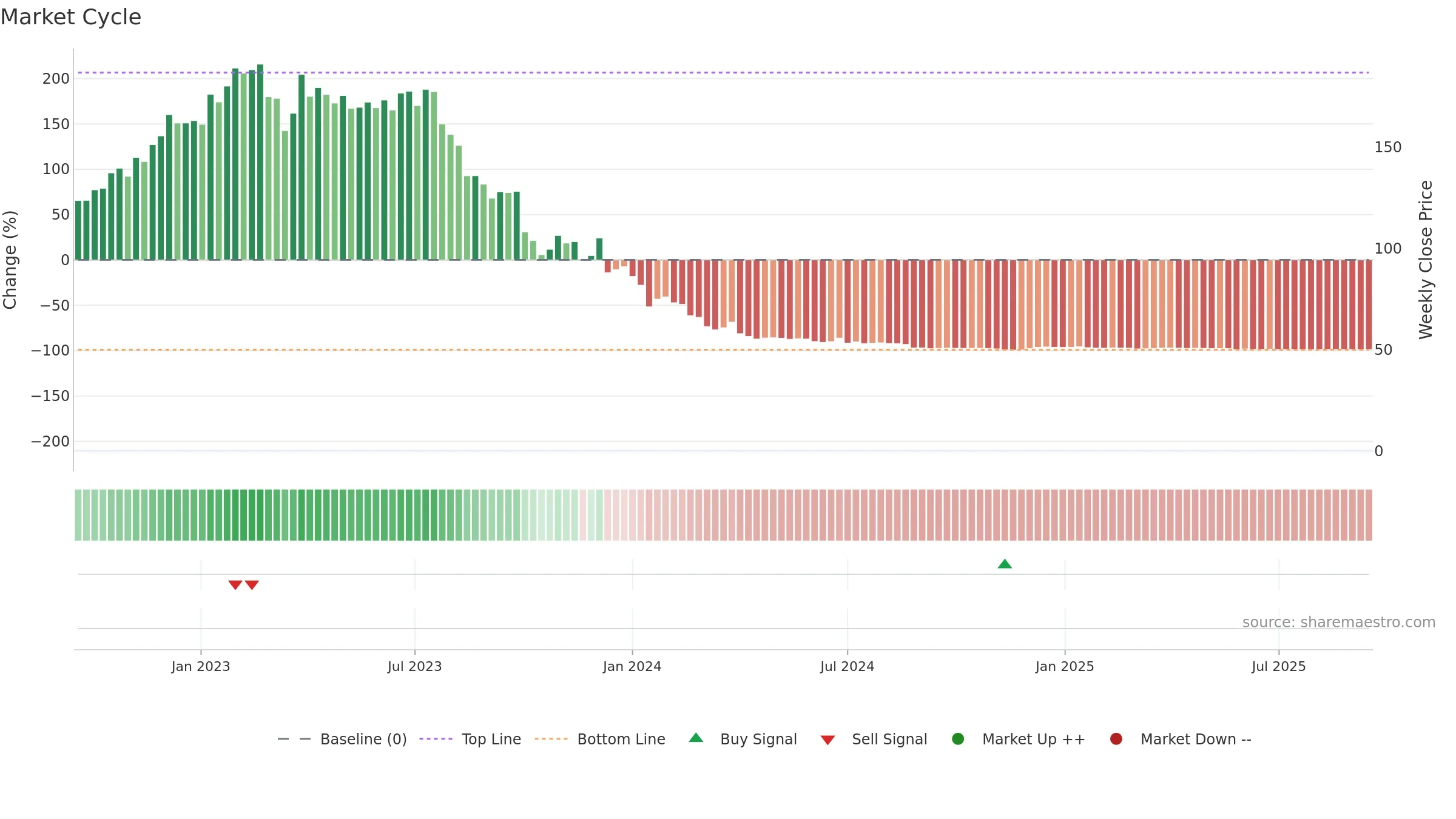Click the Jul 2025 x-axis label

(x=1279, y=667)
